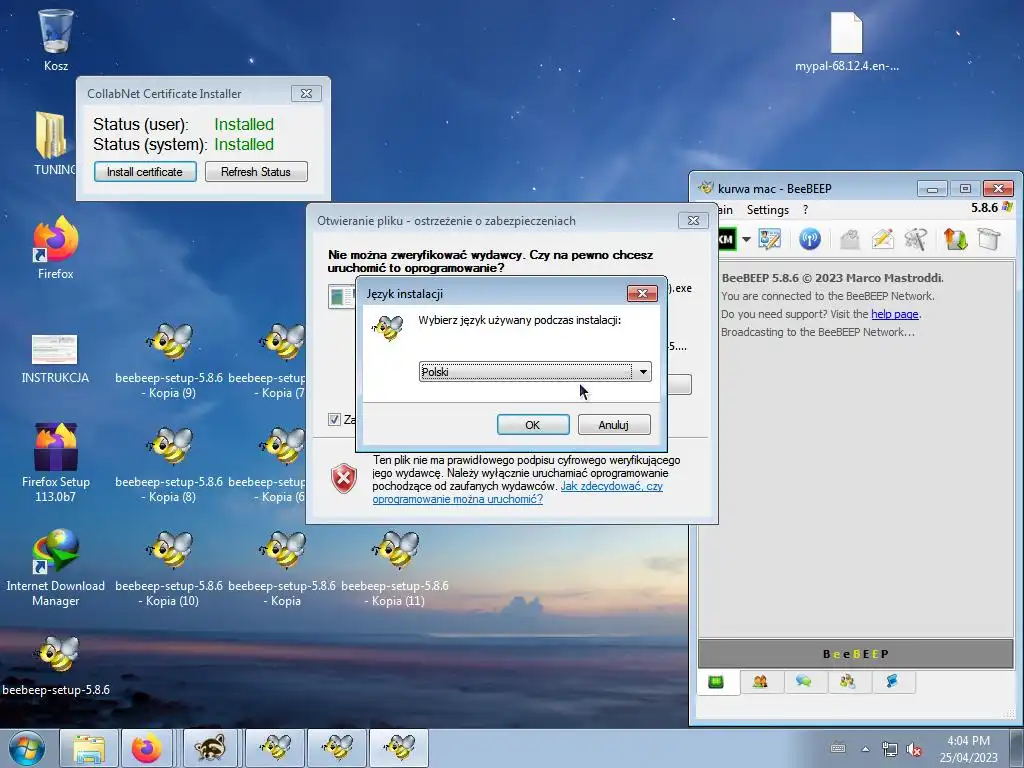Toggle the checkbox in the security warning dialog
Image resolution: width=1024 pixels, height=768 pixels.
pos(334,419)
